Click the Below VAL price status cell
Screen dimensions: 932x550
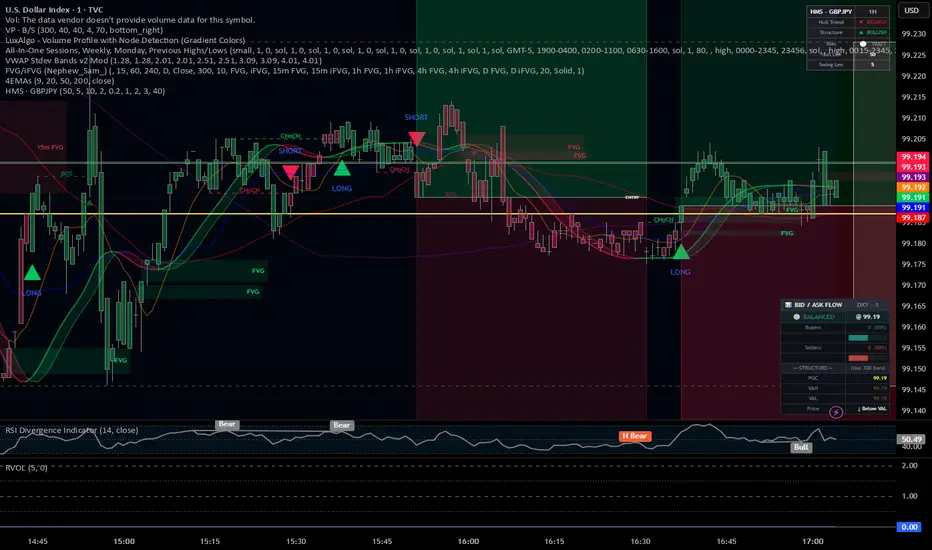(872, 408)
